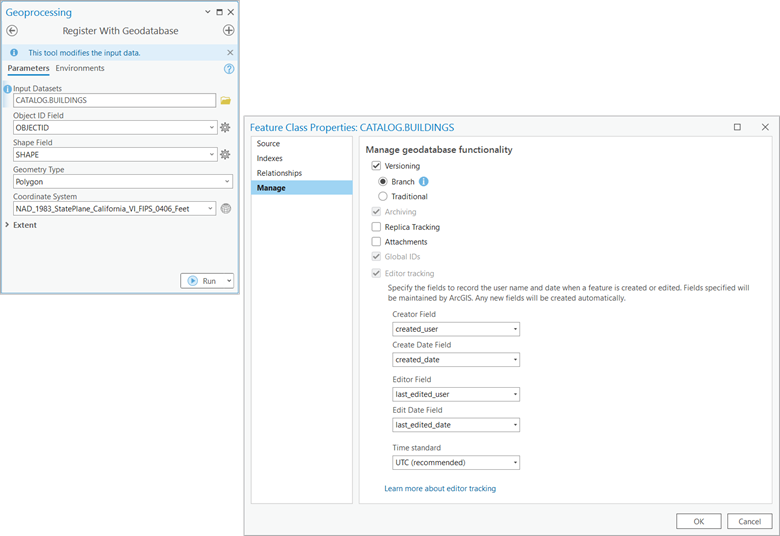Click the 'Manage geodatabase functionality' heading

tap(439, 150)
